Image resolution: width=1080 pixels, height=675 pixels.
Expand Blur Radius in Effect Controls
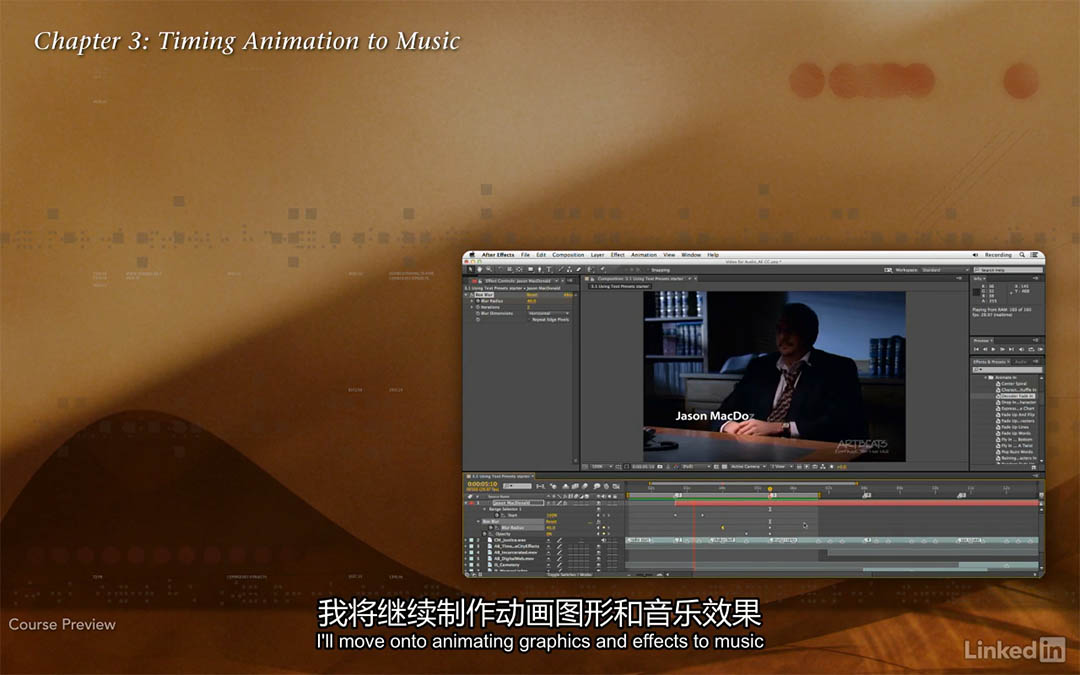[472, 301]
